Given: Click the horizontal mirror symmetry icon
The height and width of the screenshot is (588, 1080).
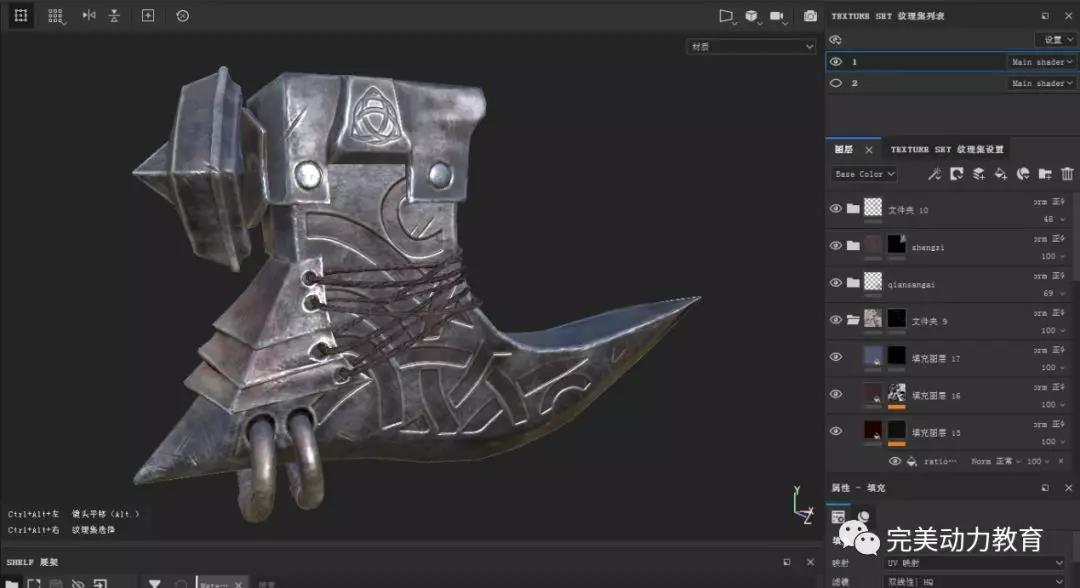Looking at the screenshot, I should (x=89, y=16).
